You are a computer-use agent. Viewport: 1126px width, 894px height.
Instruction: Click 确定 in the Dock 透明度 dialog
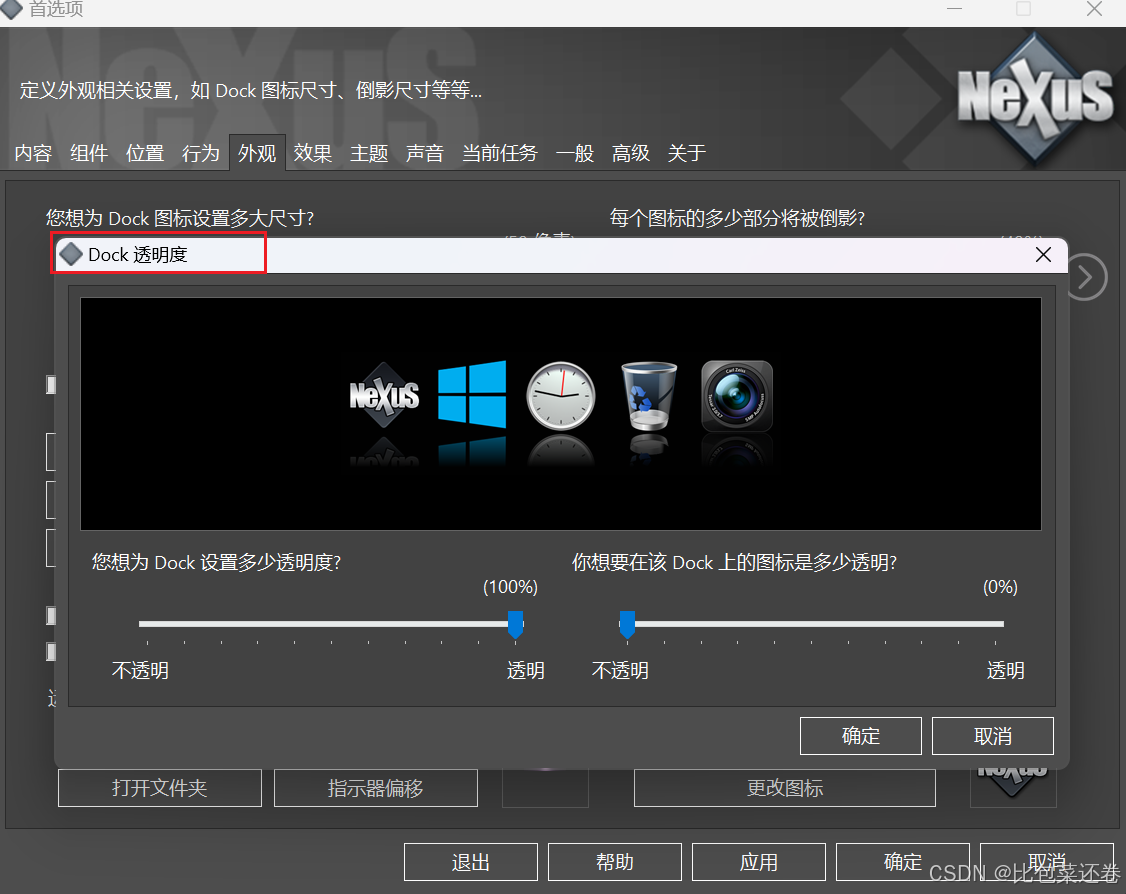[860, 736]
